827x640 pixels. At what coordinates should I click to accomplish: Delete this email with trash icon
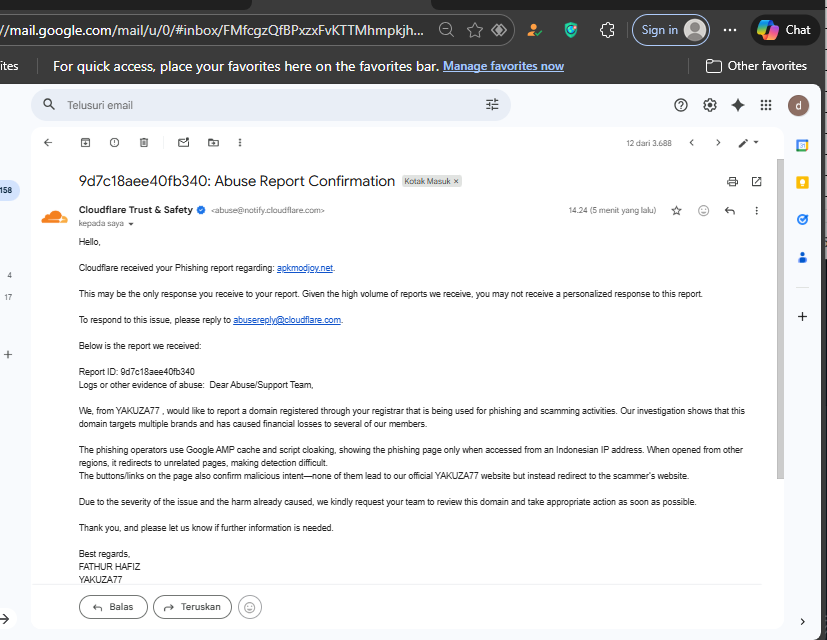tap(144, 142)
